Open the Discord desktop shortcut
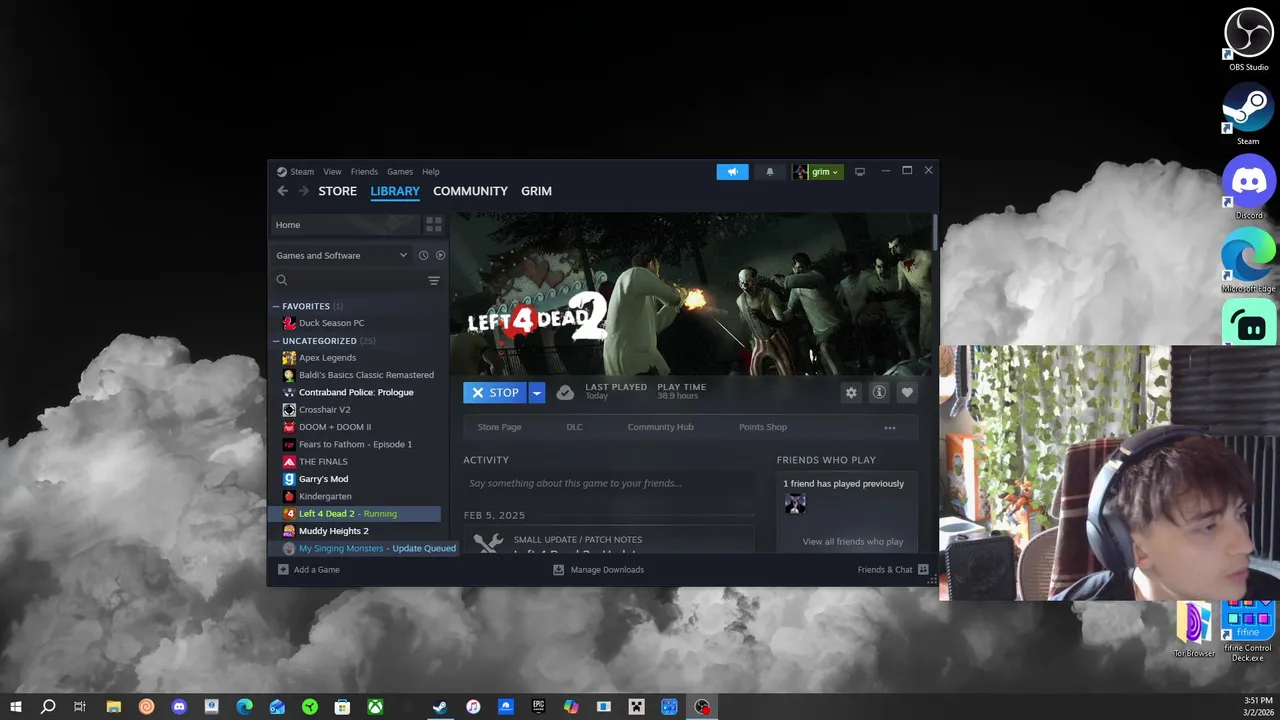This screenshot has height=720, width=1280. pyautogui.click(x=1248, y=188)
